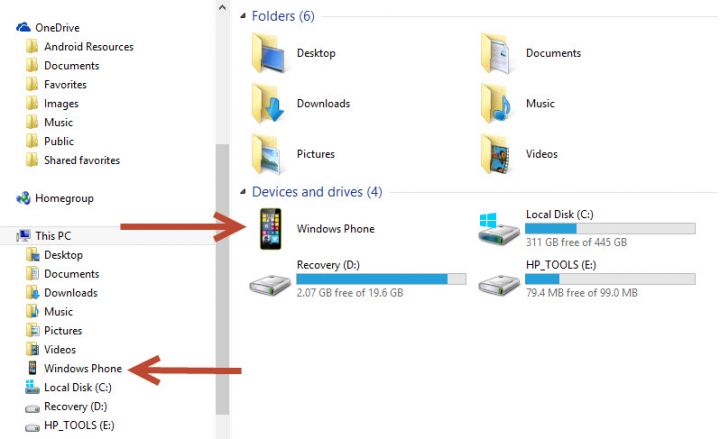Select the Recovery (D:) drive icon

coord(270,285)
